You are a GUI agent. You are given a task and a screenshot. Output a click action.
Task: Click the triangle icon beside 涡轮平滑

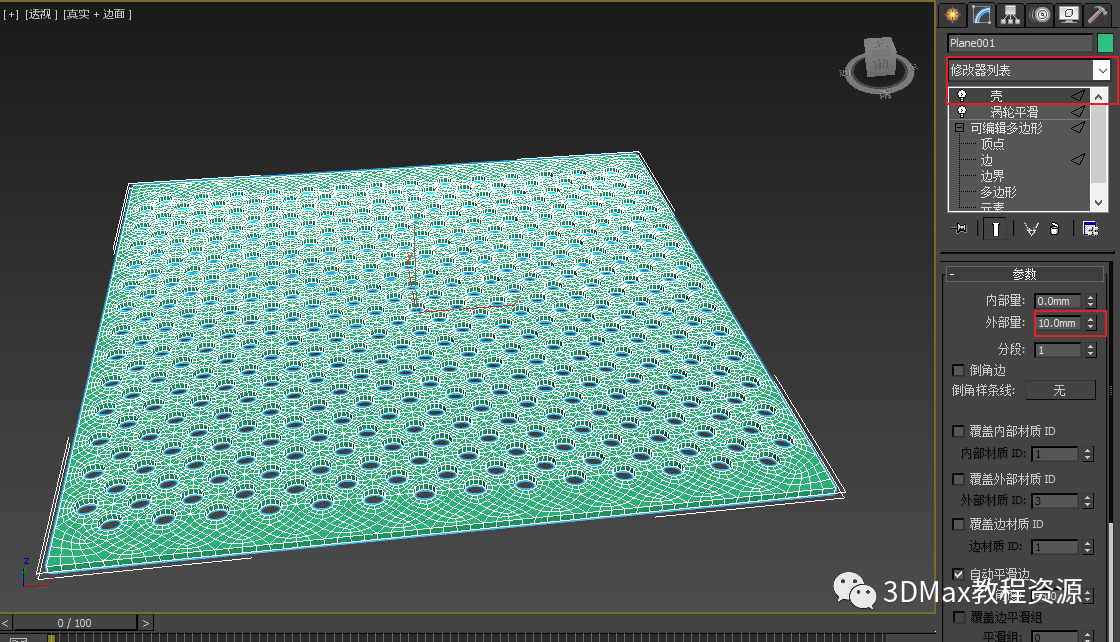[1078, 111]
